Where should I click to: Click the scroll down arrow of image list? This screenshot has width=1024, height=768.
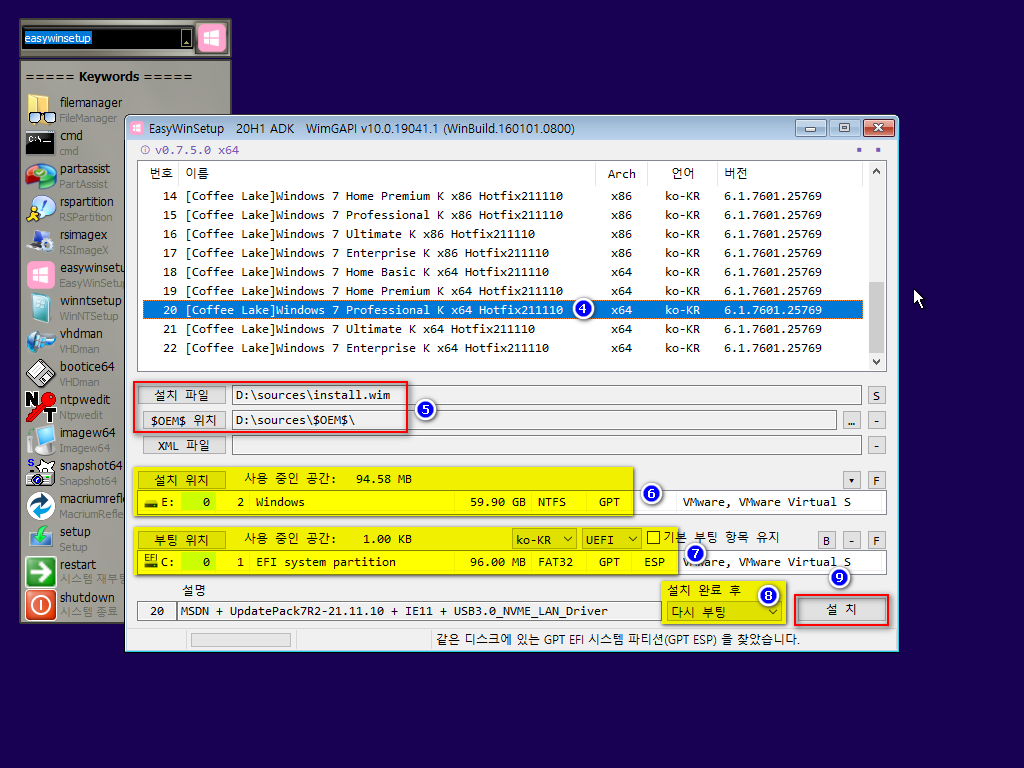[x=876, y=361]
